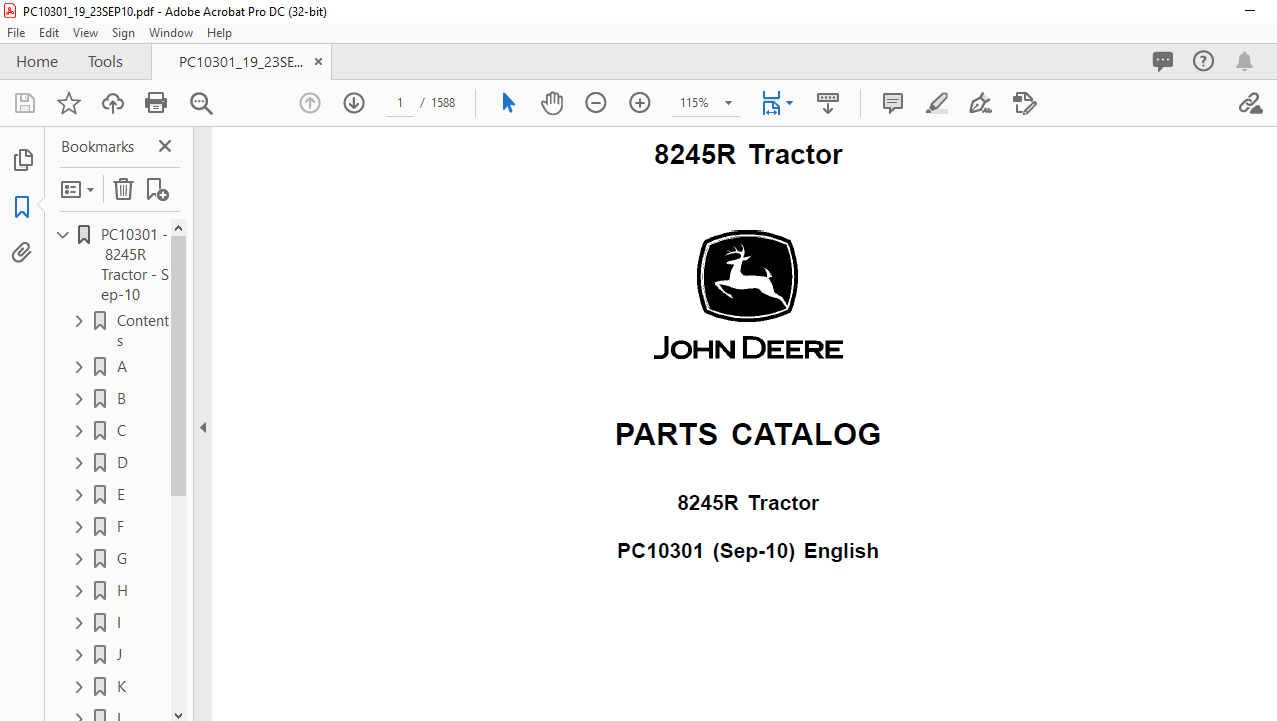
Task: Zoom out with the minus button
Action: point(596,103)
